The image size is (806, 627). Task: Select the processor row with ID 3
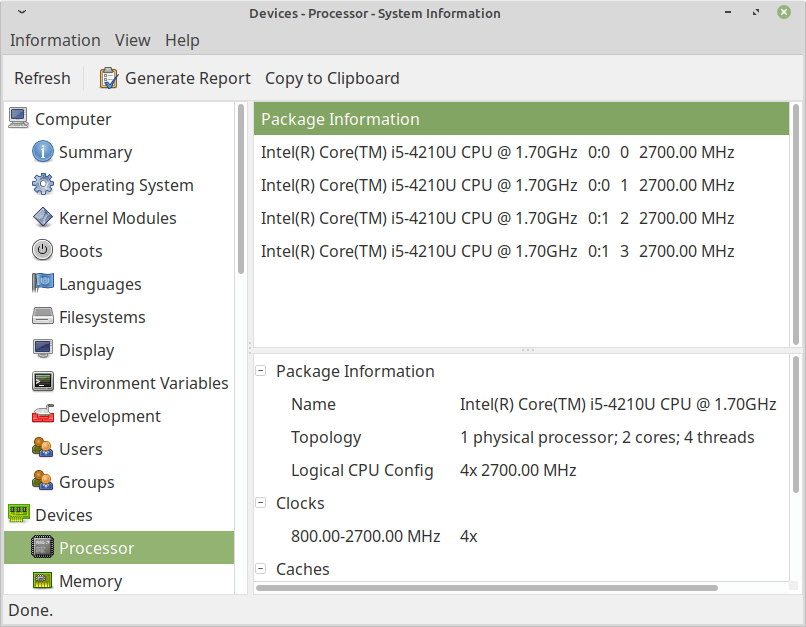497,251
